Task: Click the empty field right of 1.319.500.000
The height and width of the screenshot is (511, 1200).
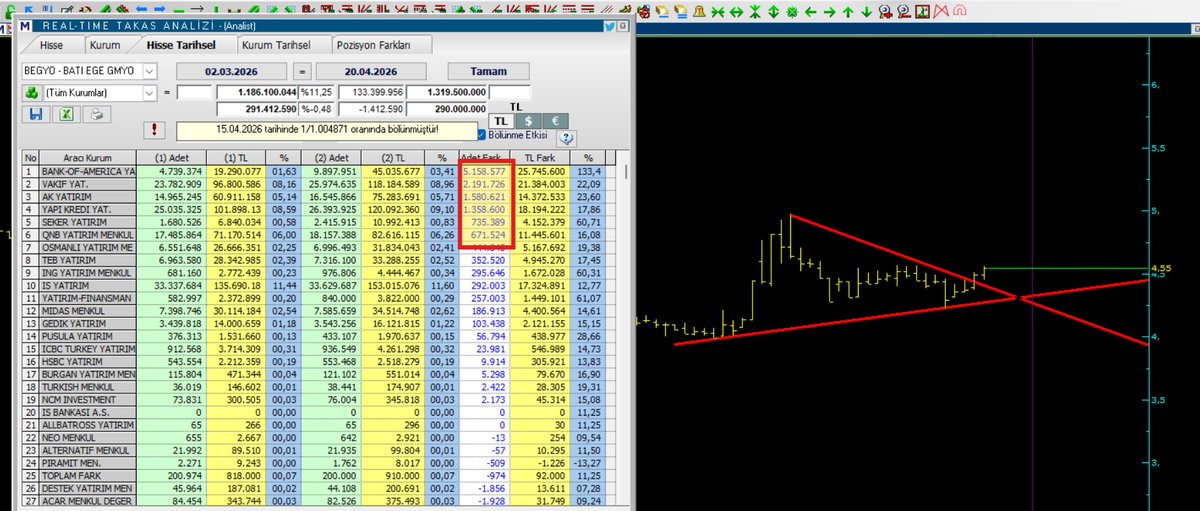Action: 510,93
